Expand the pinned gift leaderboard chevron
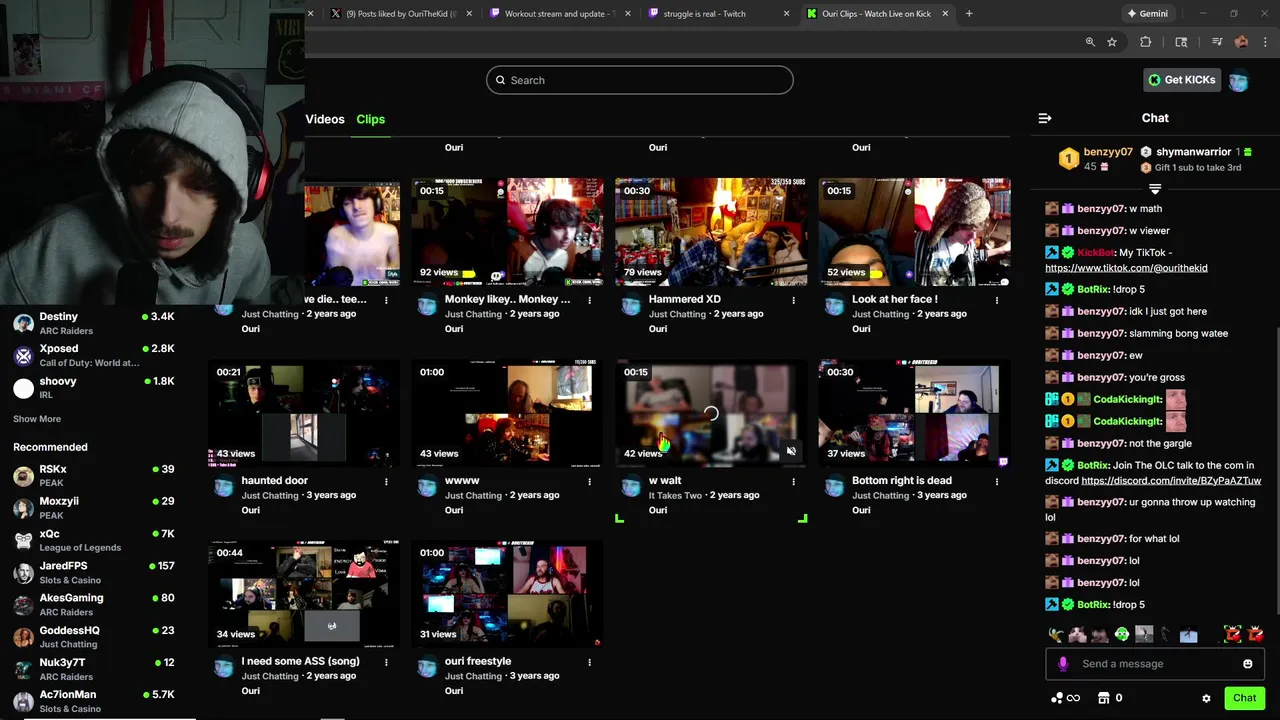Screen dimensions: 1280x720 tap(1155, 188)
